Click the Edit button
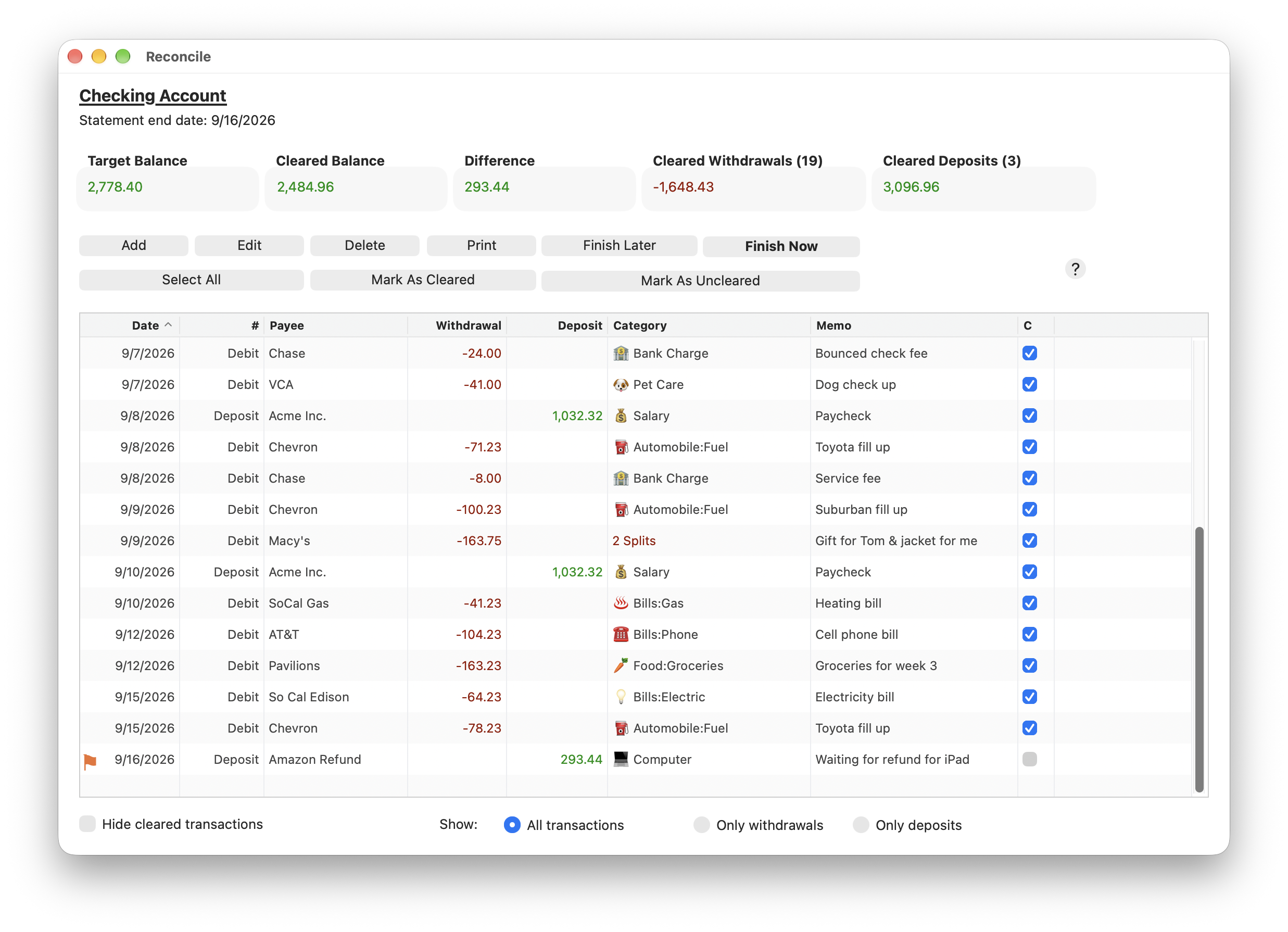This screenshot has width=1288, height=932. [249, 245]
